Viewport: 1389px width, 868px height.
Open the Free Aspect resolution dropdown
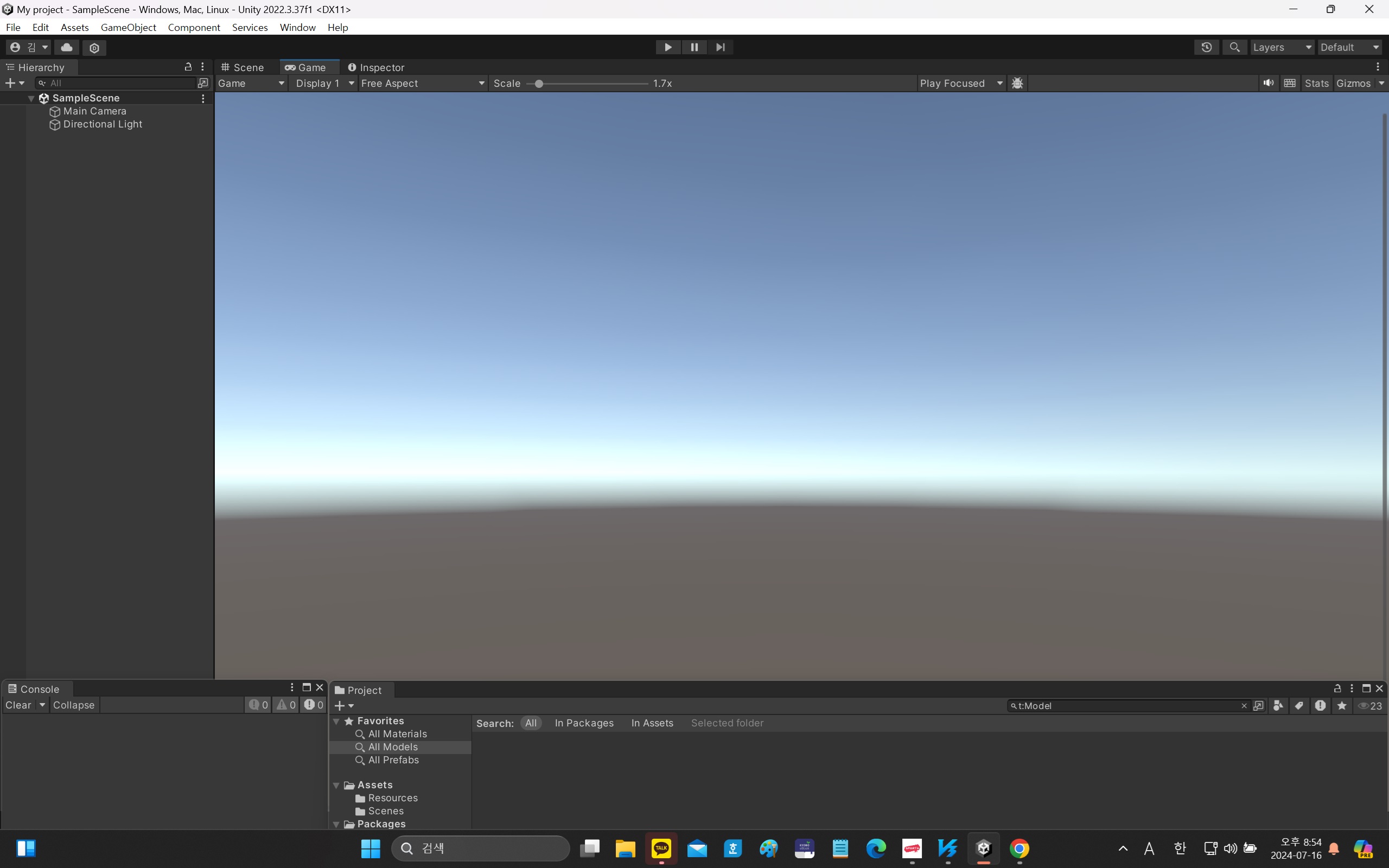pos(423,83)
